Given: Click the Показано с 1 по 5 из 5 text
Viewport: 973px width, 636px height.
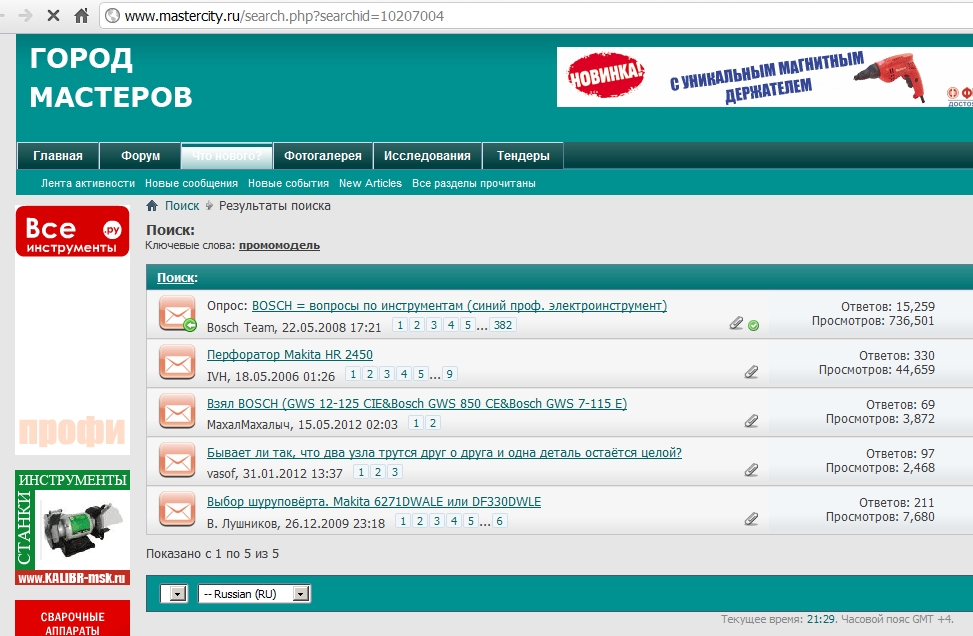Looking at the screenshot, I should [x=212, y=553].
